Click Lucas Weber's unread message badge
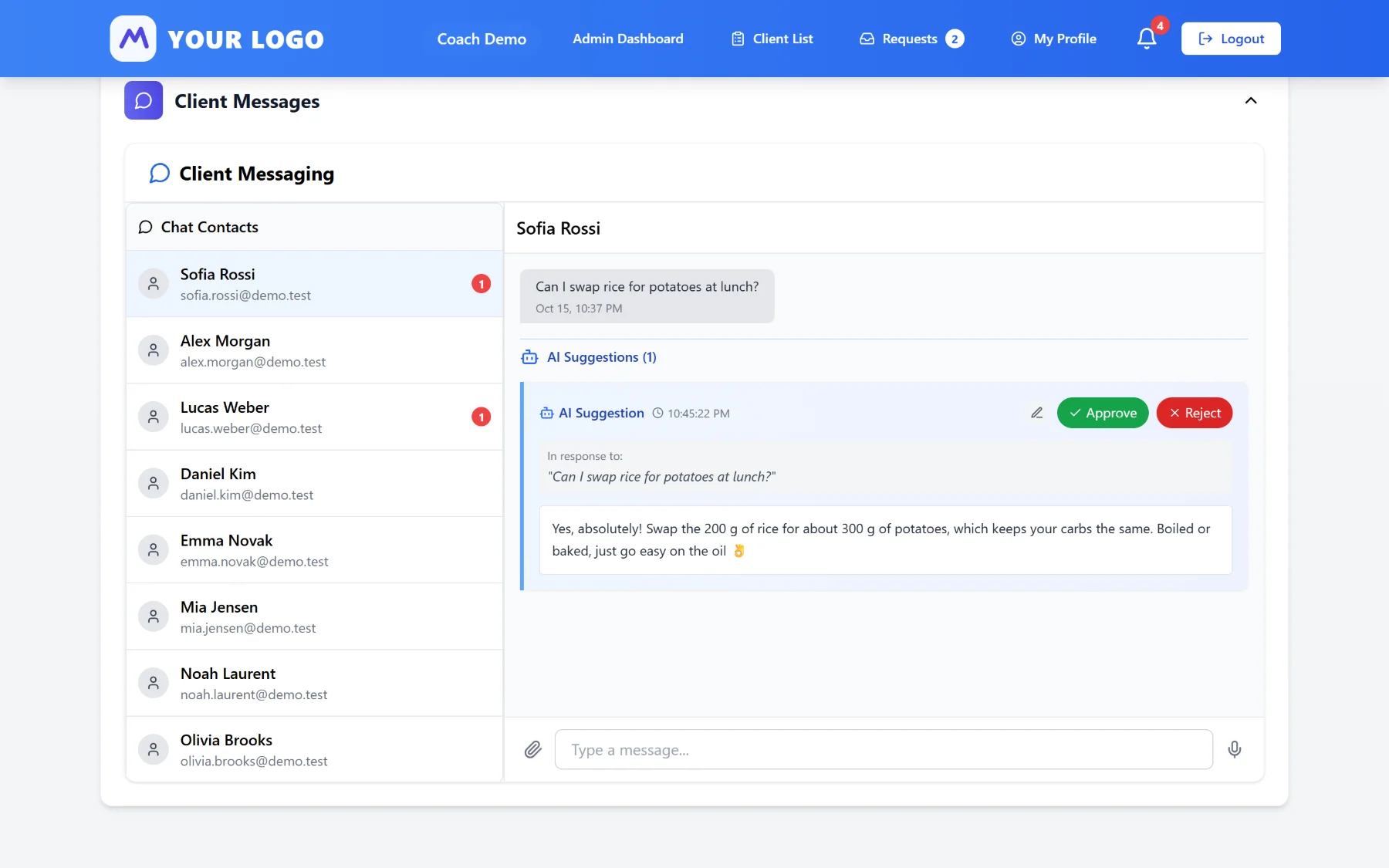Viewport: 1389px width, 868px height. pyautogui.click(x=482, y=417)
